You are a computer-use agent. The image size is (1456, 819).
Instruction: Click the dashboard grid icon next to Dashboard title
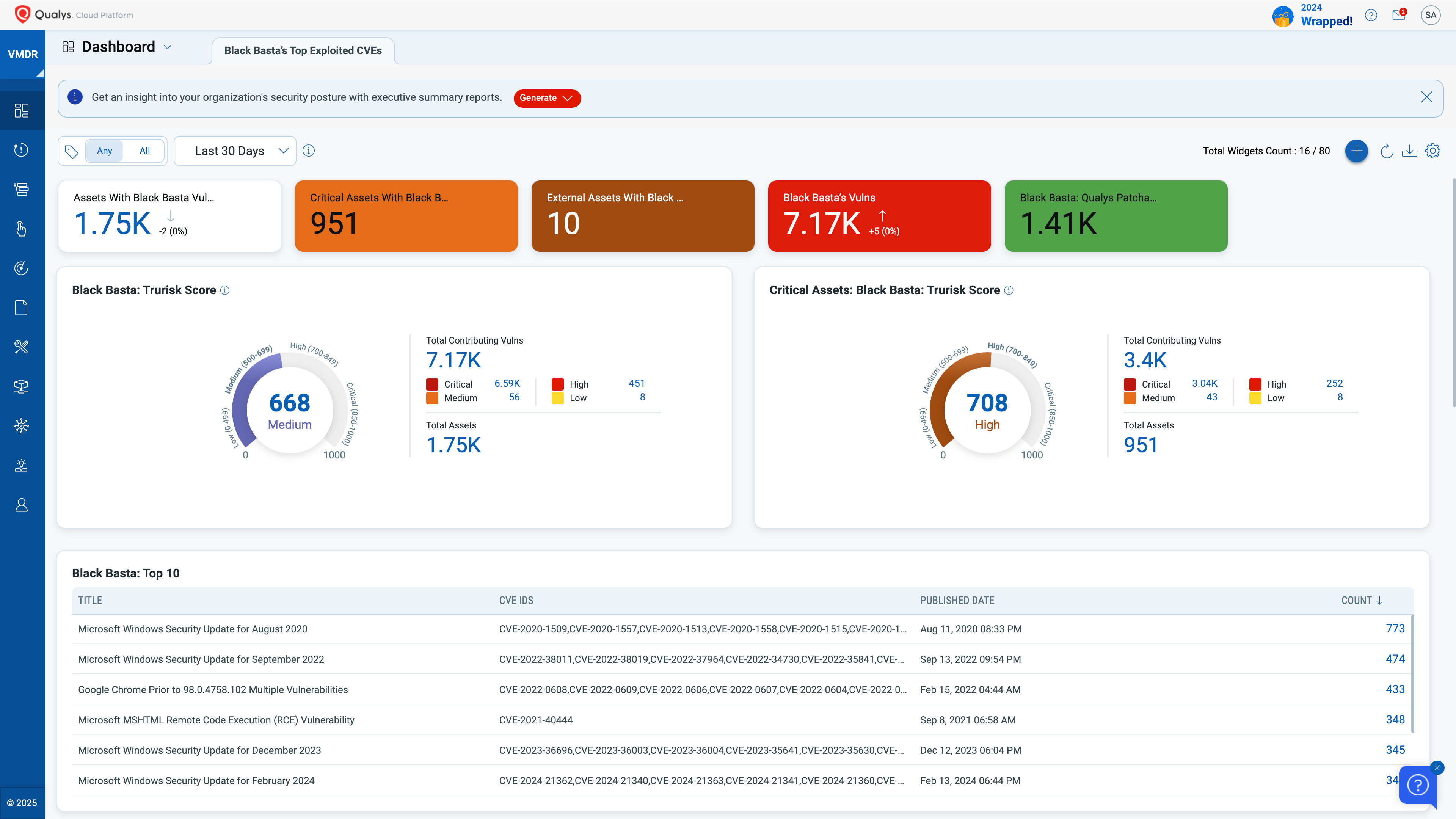point(68,47)
